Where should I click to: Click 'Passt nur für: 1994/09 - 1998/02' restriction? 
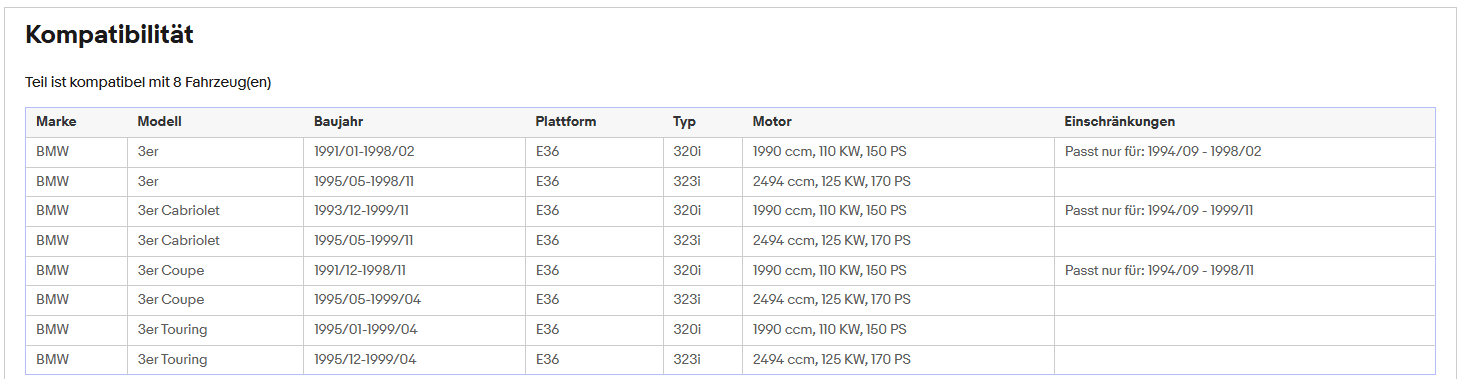[x=1163, y=152]
